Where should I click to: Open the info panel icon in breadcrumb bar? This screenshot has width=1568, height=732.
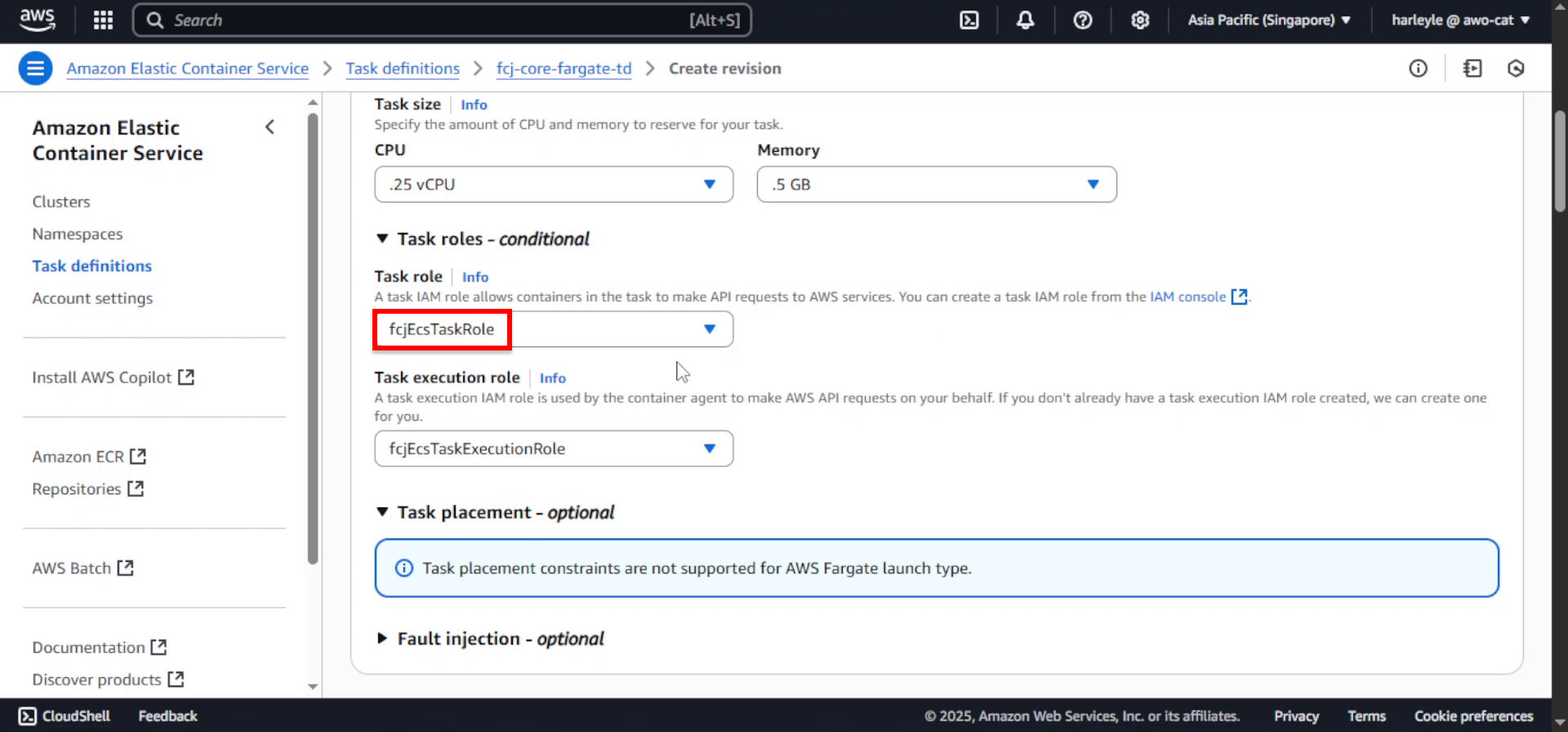(x=1418, y=69)
